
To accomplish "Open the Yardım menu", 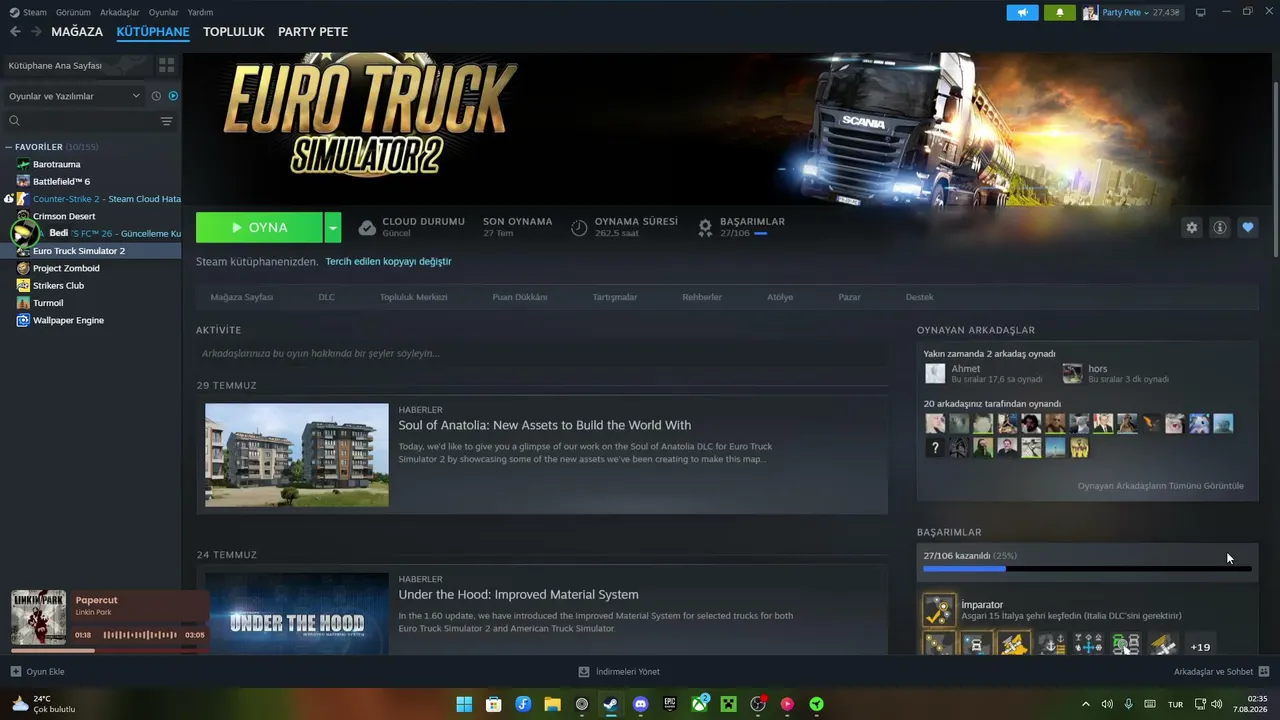I will [x=200, y=12].
